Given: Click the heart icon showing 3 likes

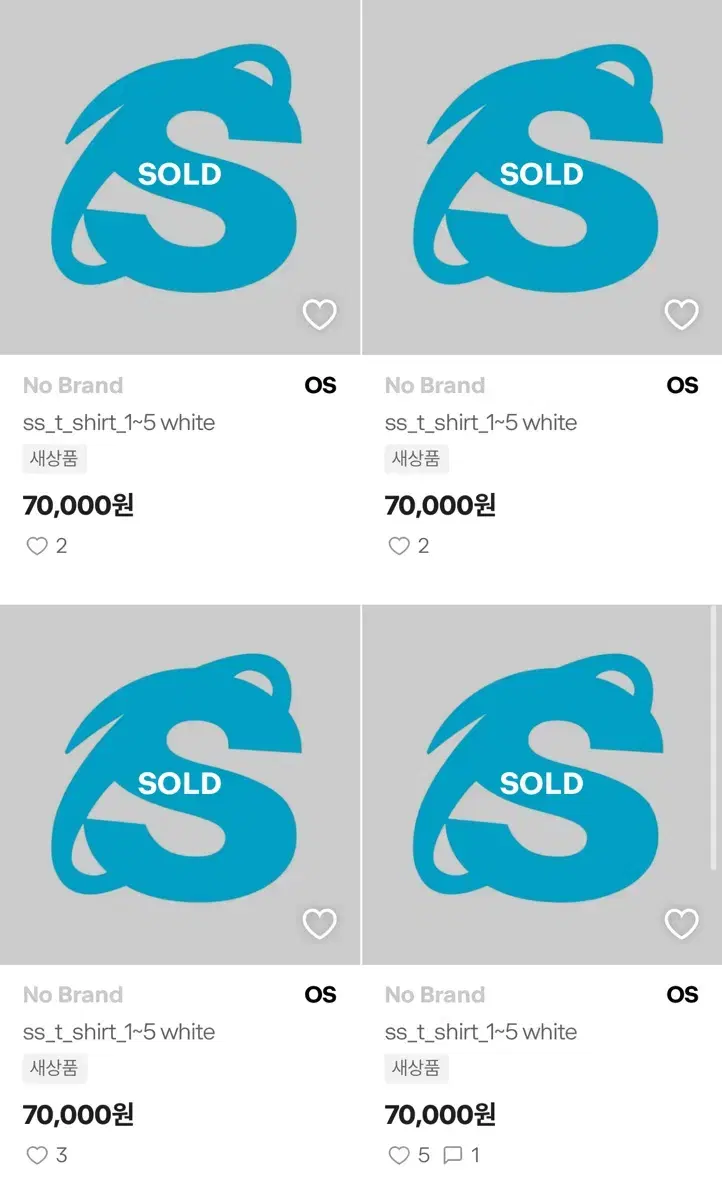Looking at the screenshot, I should point(37,1155).
